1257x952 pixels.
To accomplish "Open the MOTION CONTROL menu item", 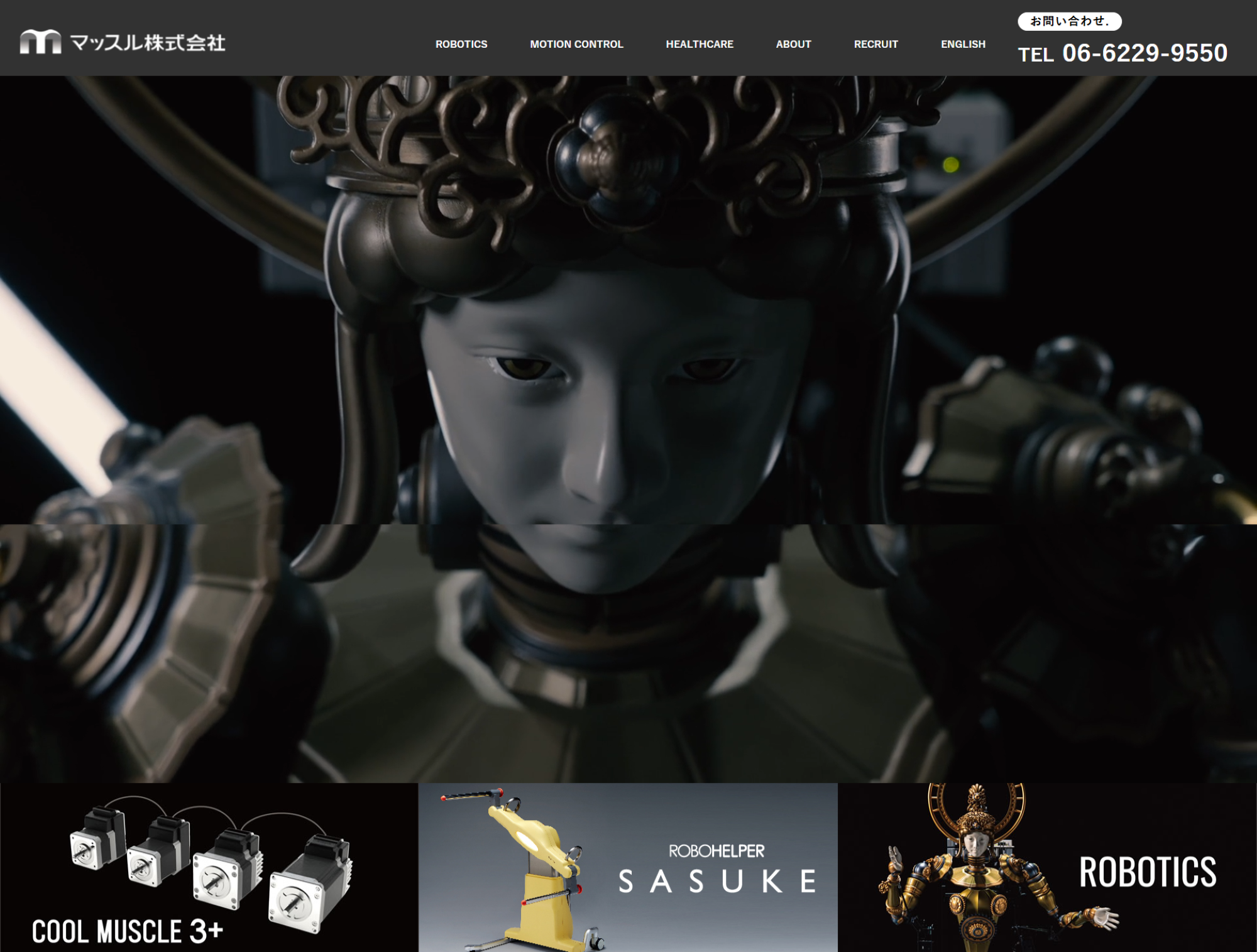I will [576, 44].
